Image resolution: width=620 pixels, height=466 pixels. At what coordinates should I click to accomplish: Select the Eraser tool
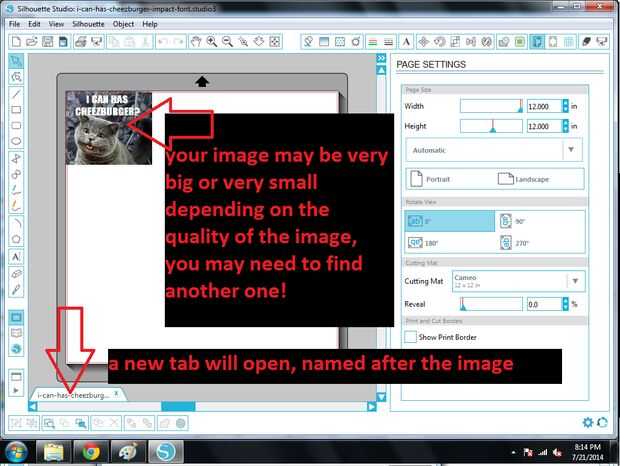pyautogui.click(x=16, y=274)
